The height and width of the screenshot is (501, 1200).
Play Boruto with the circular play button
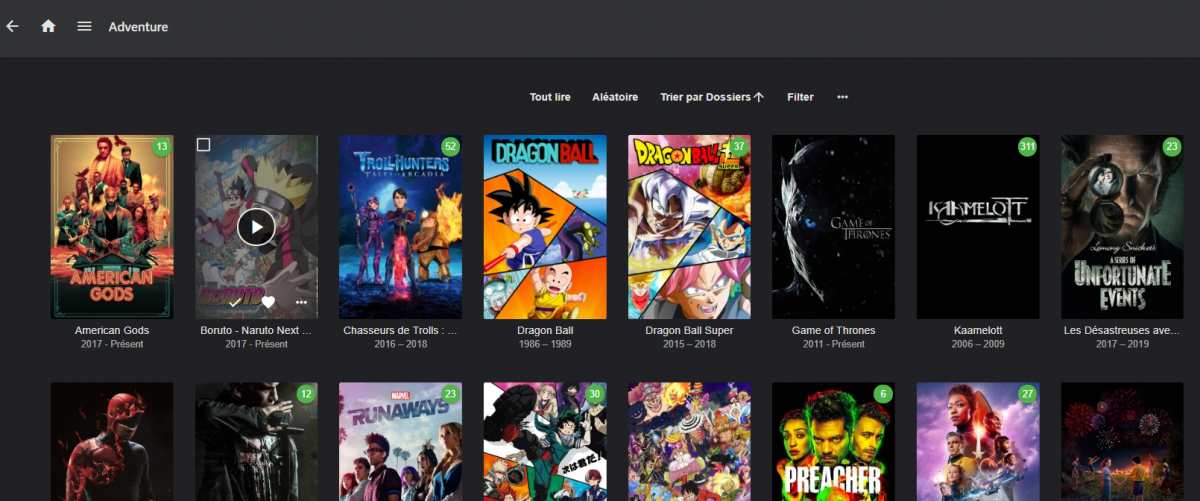click(256, 227)
